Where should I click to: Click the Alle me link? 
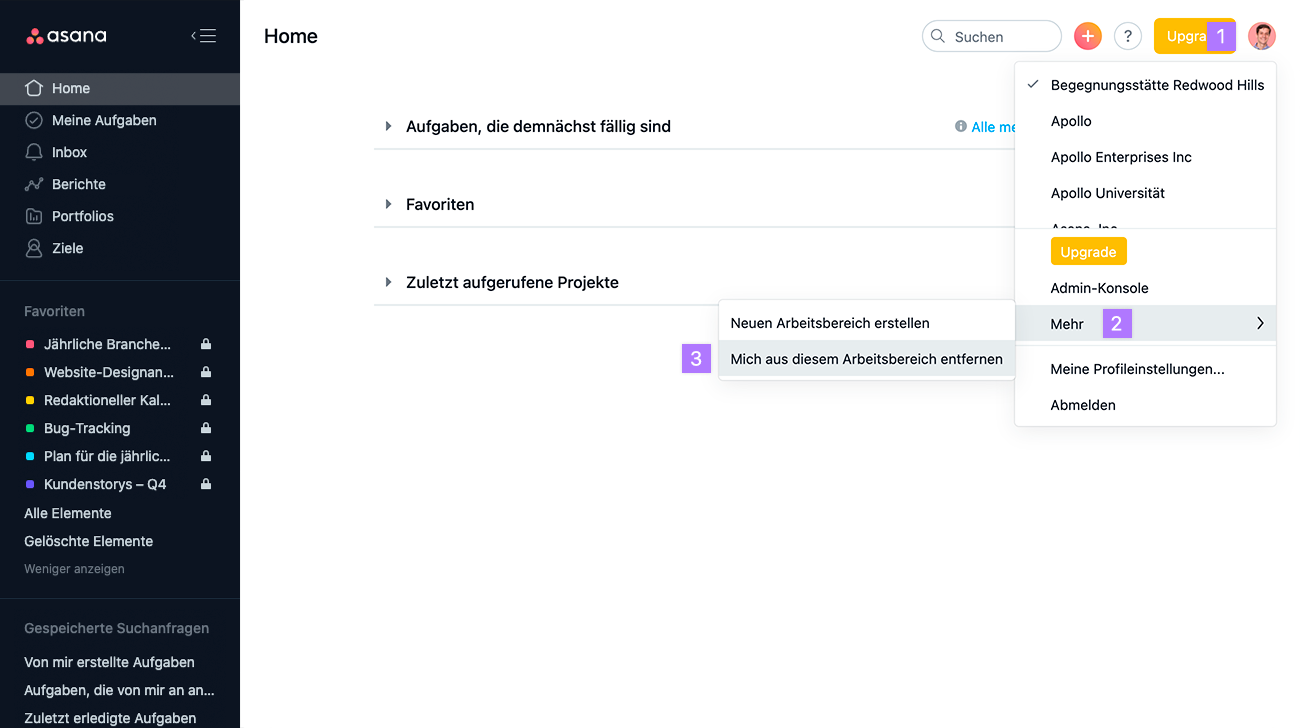click(x=994, y=127)
